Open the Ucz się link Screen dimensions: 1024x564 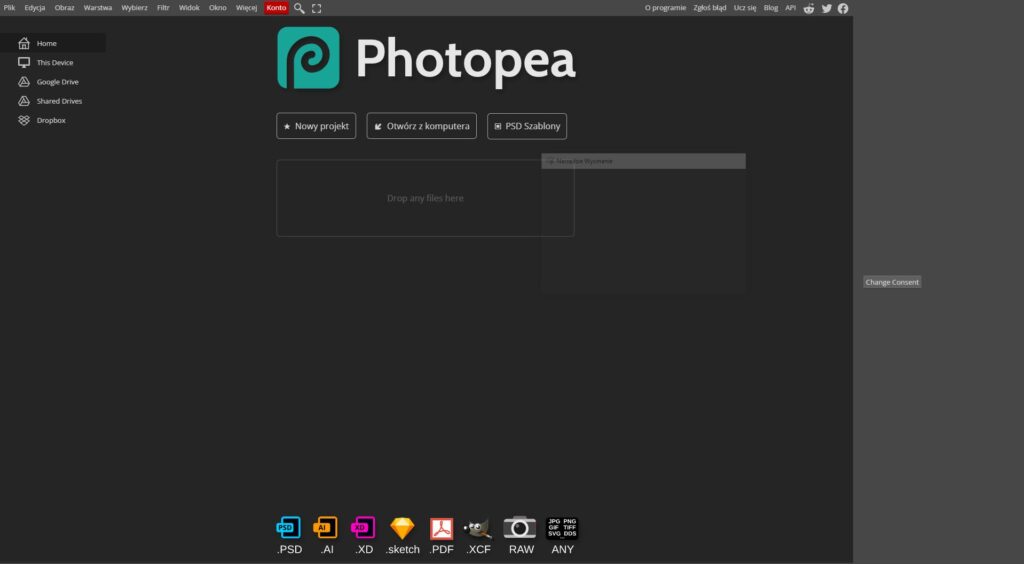[x=744, y=8]
